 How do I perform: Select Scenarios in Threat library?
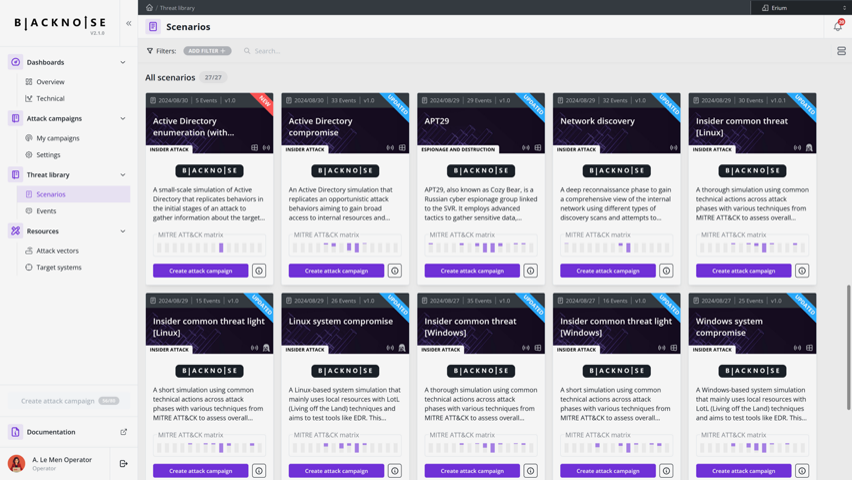[x=73, y=194]
